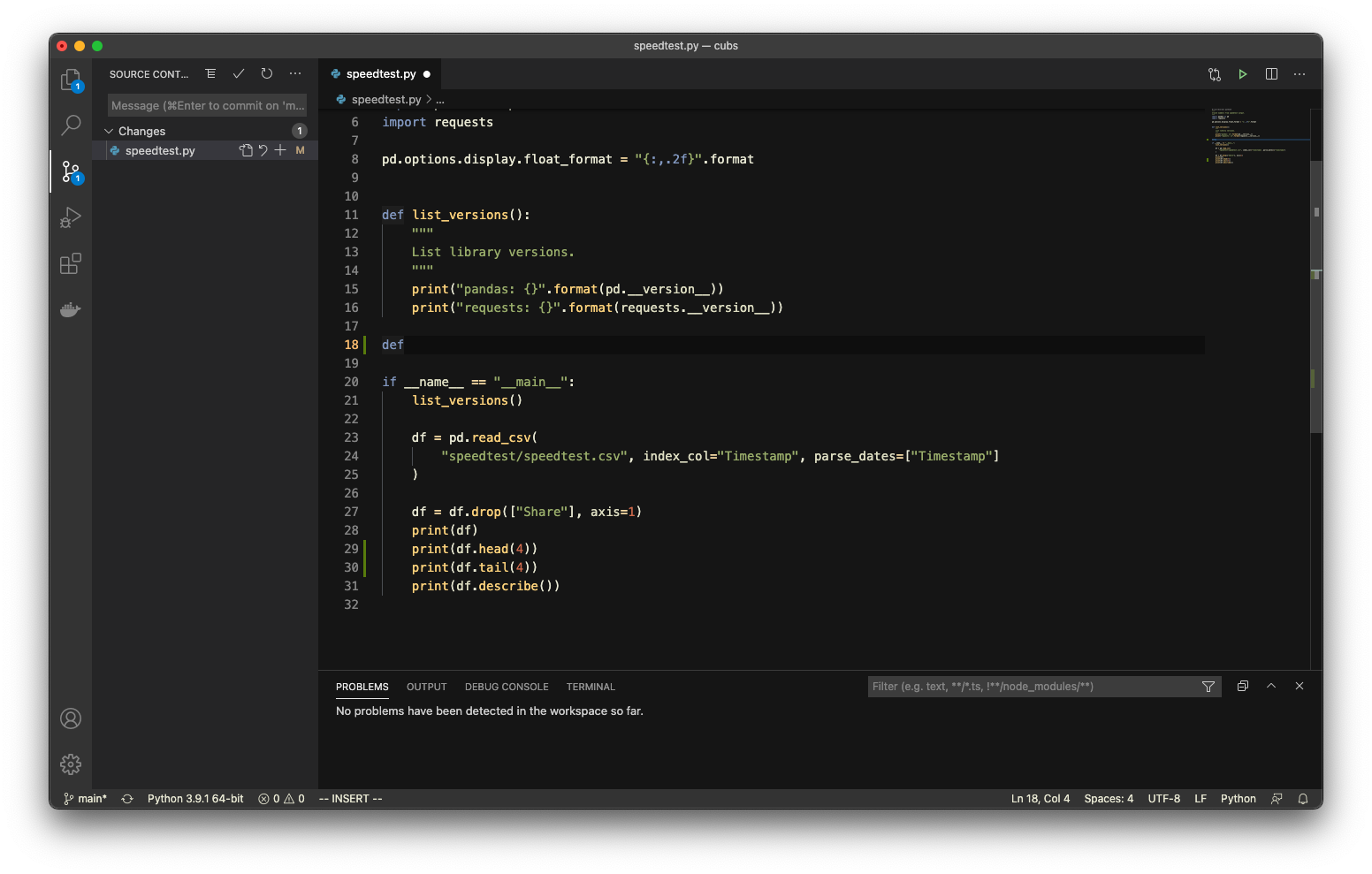1372x874 pixels.
Task: Switch to the OUTPUT tab
Action: pyautogui.click(x=426, y=687)
